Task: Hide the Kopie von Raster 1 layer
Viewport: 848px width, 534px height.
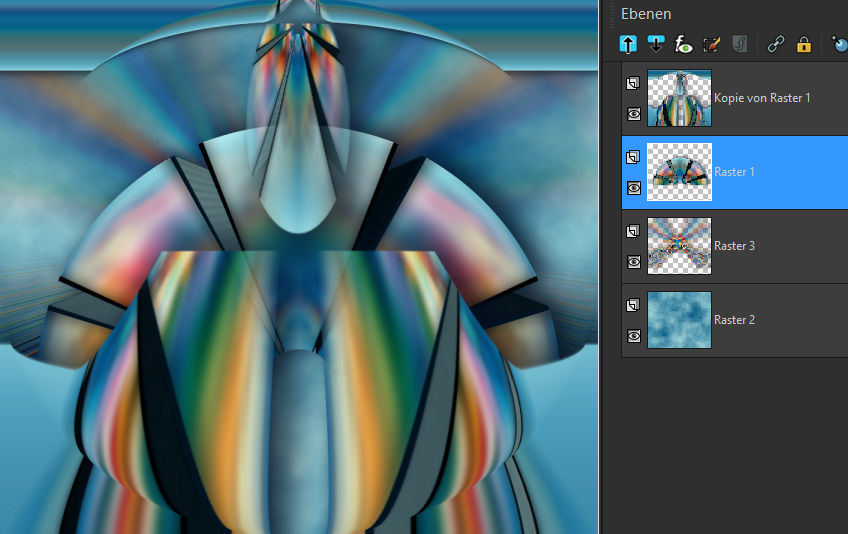Action: coord(634,114)
